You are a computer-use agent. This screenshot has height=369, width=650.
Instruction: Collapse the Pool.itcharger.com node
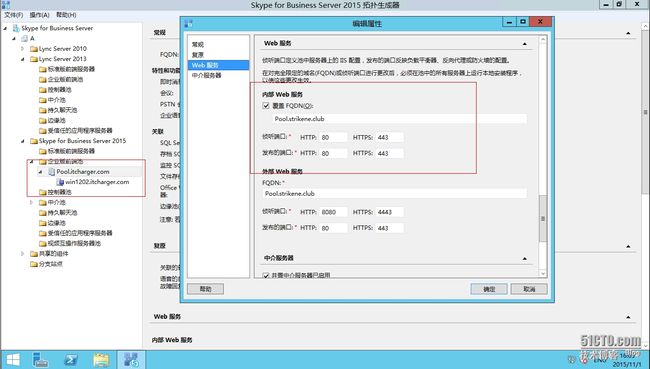[x=40, y=172]
